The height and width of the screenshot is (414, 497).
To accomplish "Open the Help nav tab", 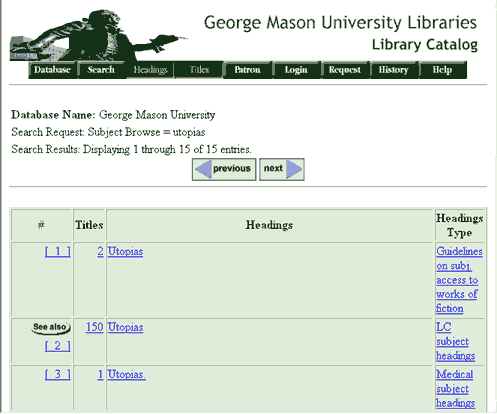I will pyautogui.click(x=443, y=70).
